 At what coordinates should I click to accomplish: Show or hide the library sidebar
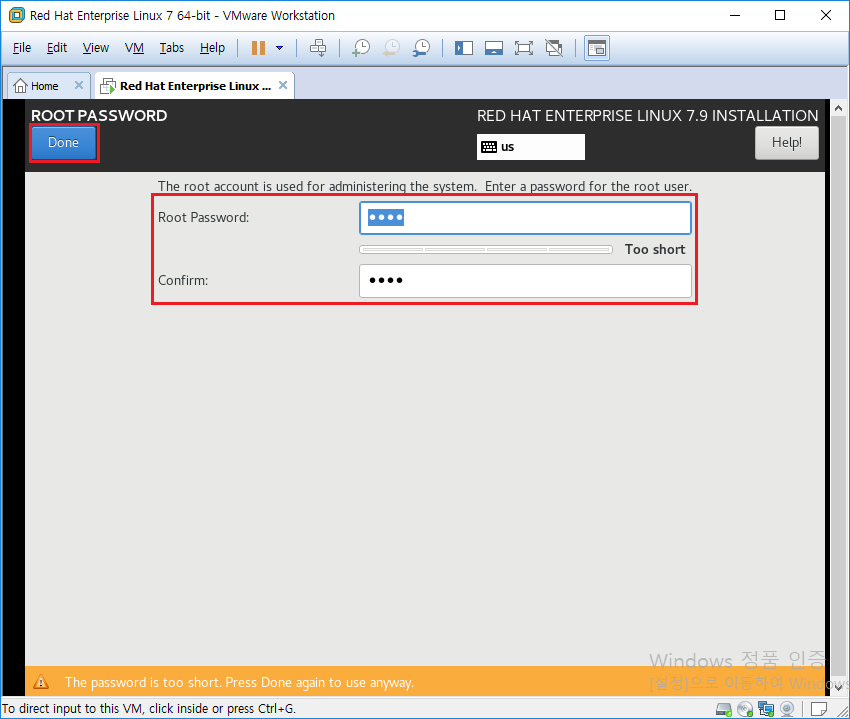[463, 48]
